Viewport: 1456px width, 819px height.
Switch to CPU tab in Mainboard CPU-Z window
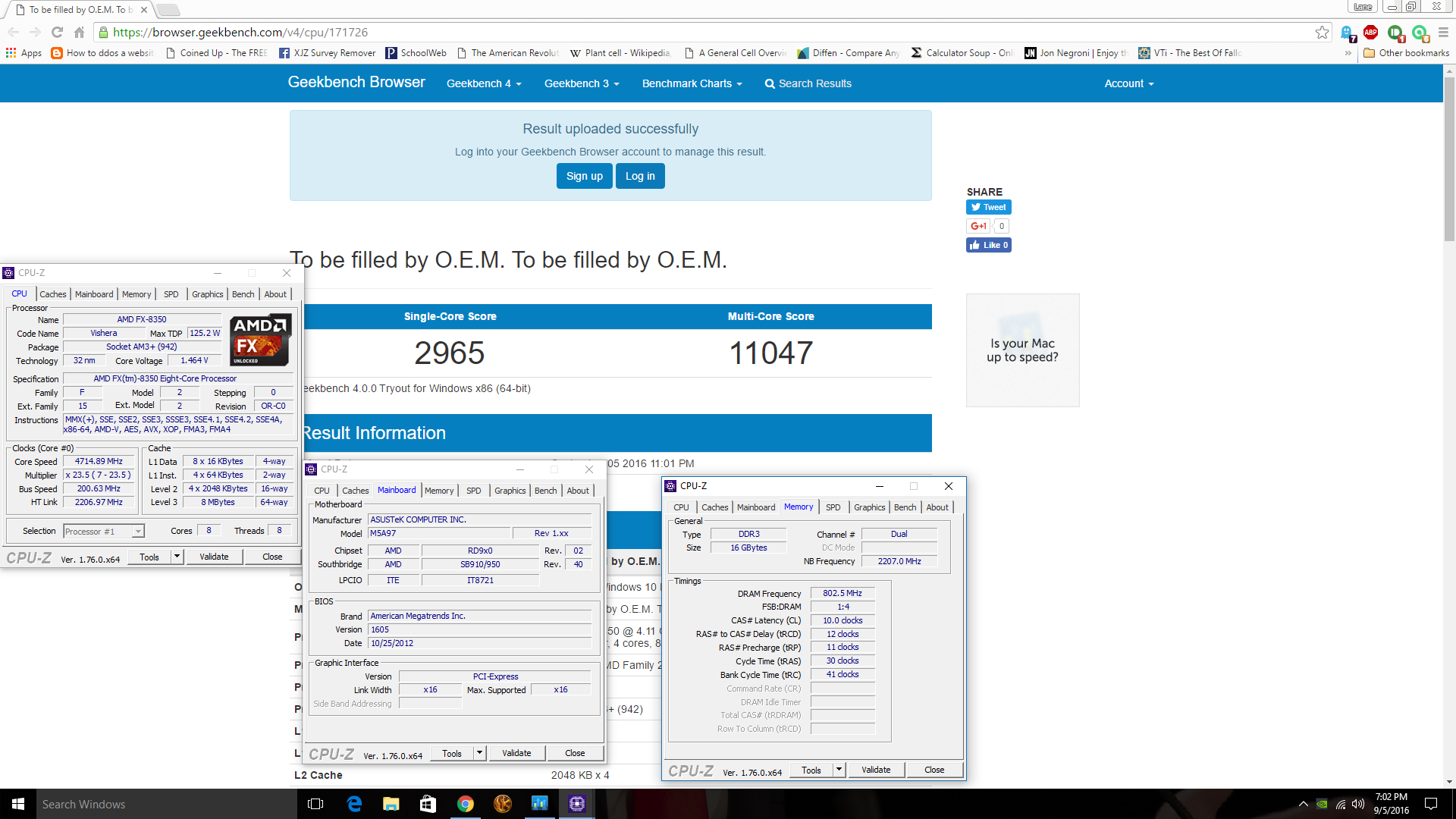click(322, 491)
